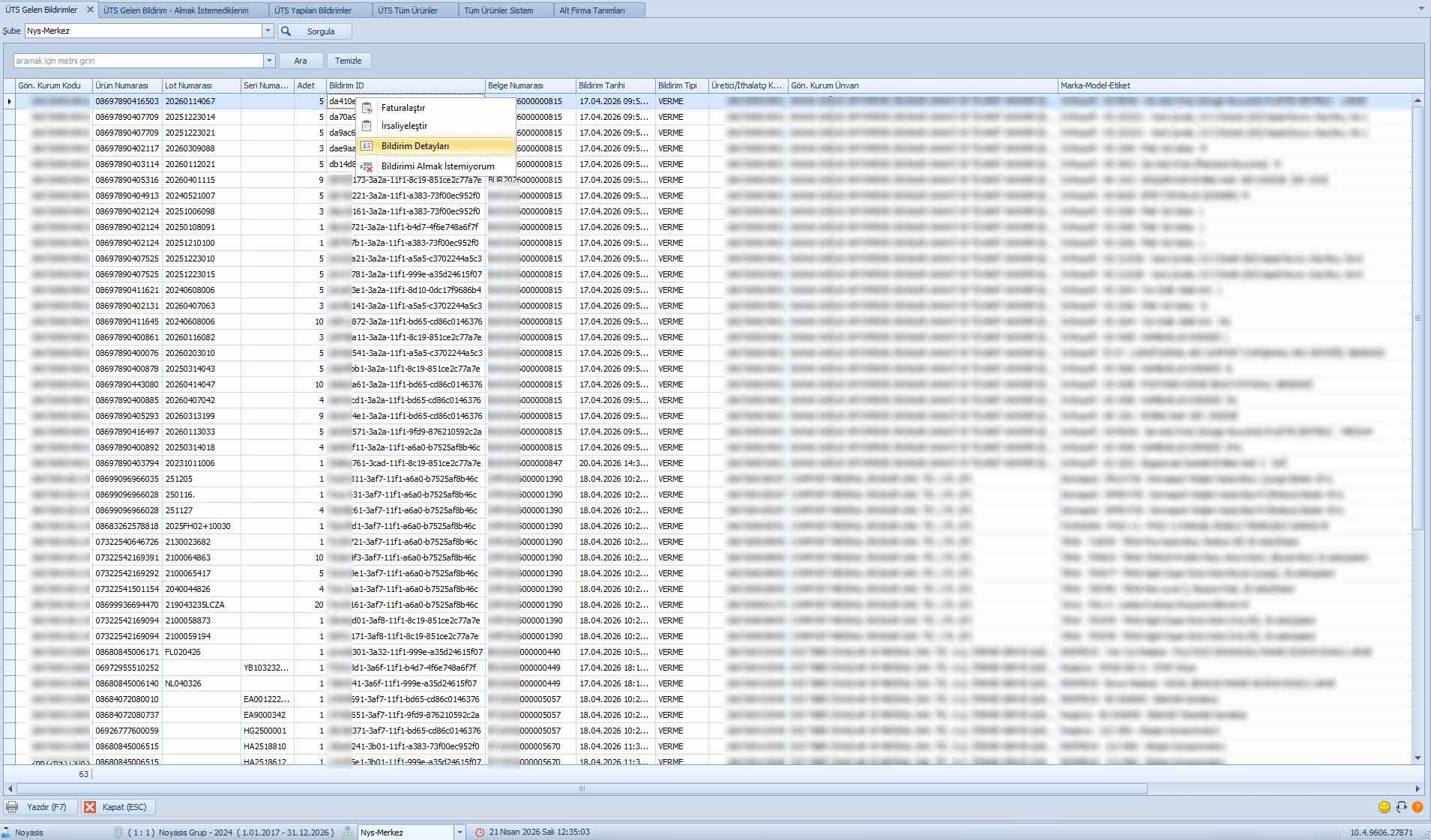Expand the Şube dropdown at top
The image size is (1431, 840).
click(x=268, y=31)
